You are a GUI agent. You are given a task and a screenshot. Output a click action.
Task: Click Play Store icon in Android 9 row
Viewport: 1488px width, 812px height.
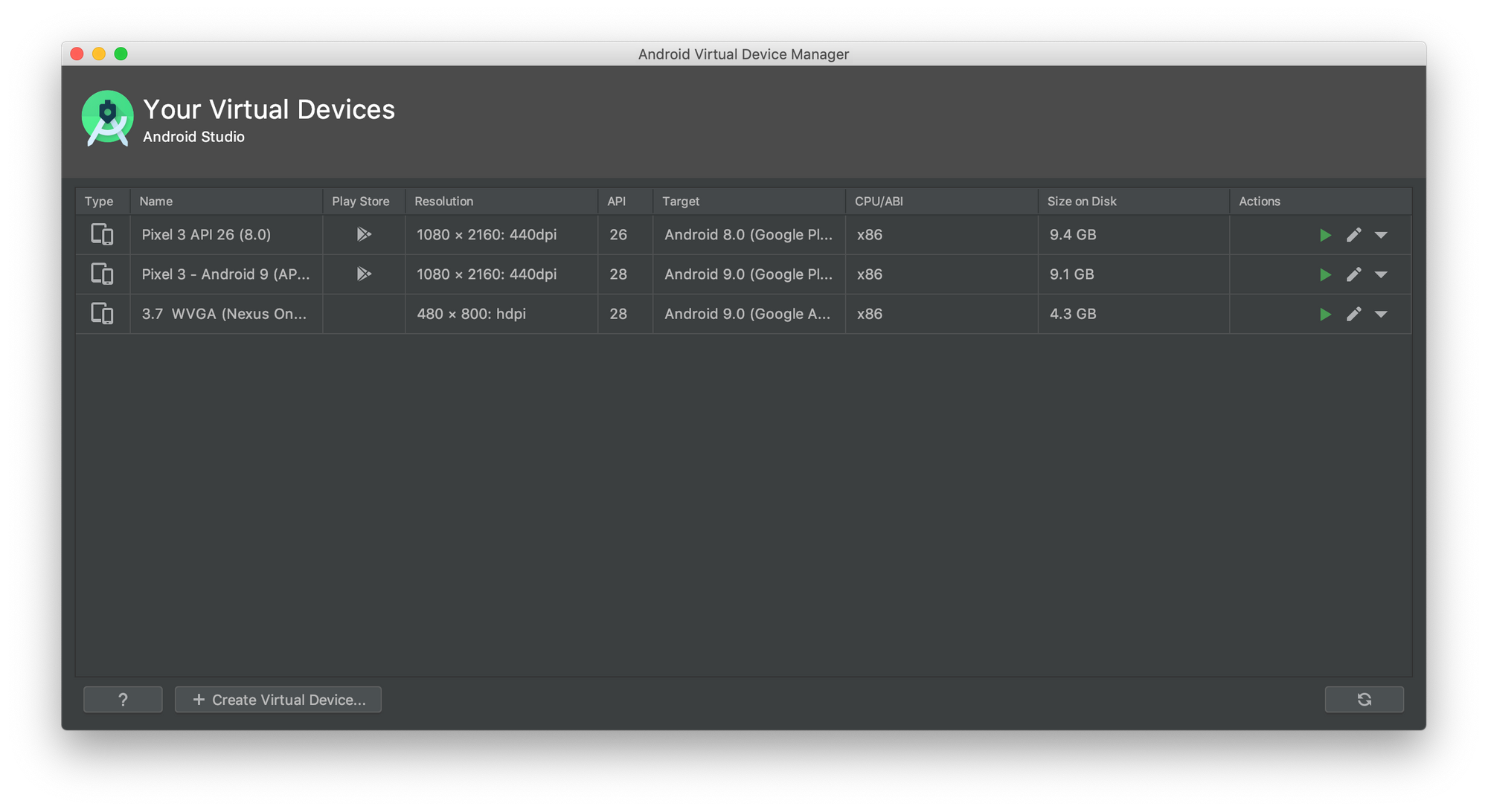click(364, 274)
